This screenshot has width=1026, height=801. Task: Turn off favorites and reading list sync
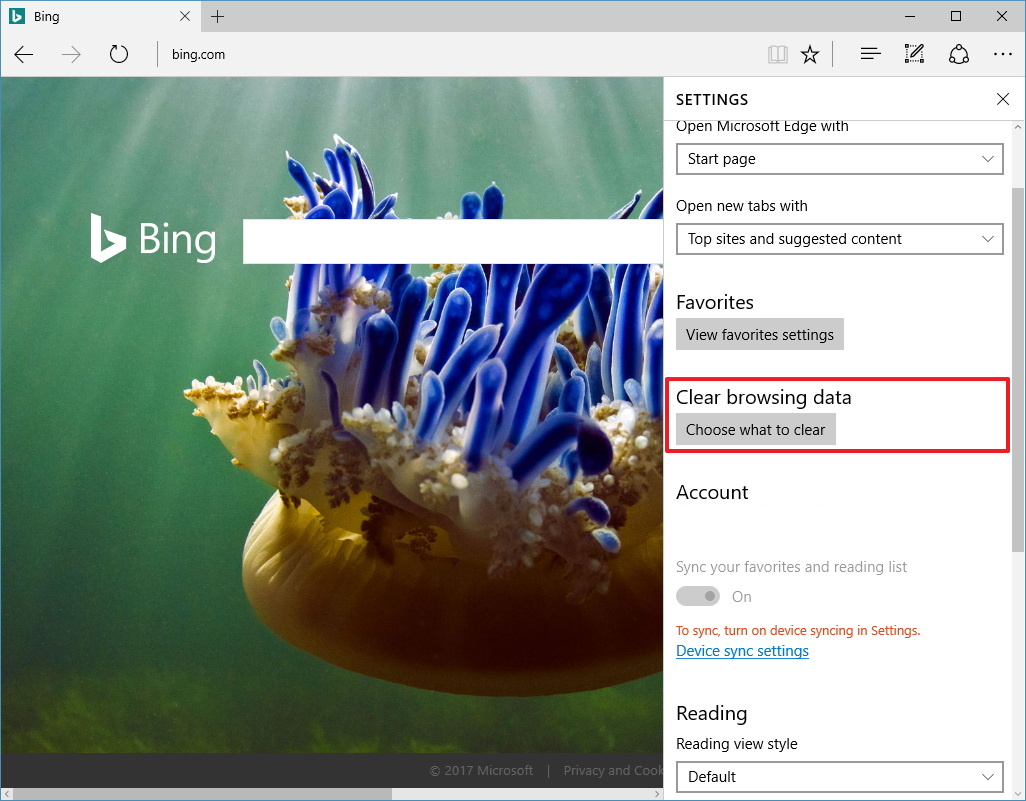697,596
